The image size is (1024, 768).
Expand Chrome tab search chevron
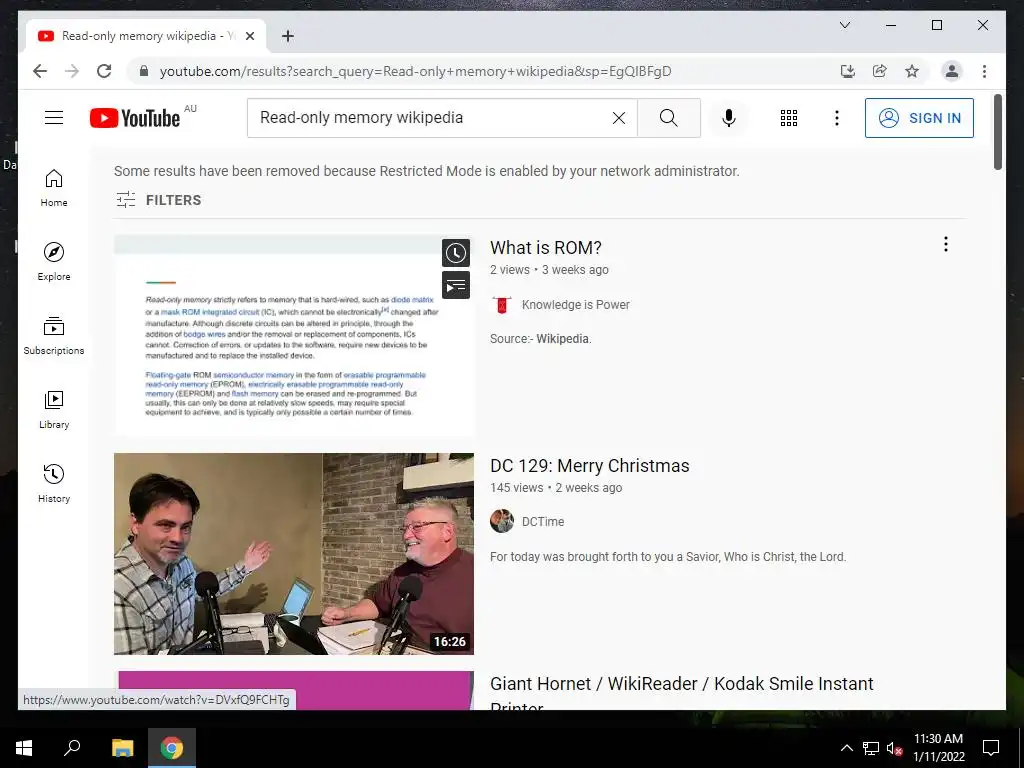(x=844, y=25)
